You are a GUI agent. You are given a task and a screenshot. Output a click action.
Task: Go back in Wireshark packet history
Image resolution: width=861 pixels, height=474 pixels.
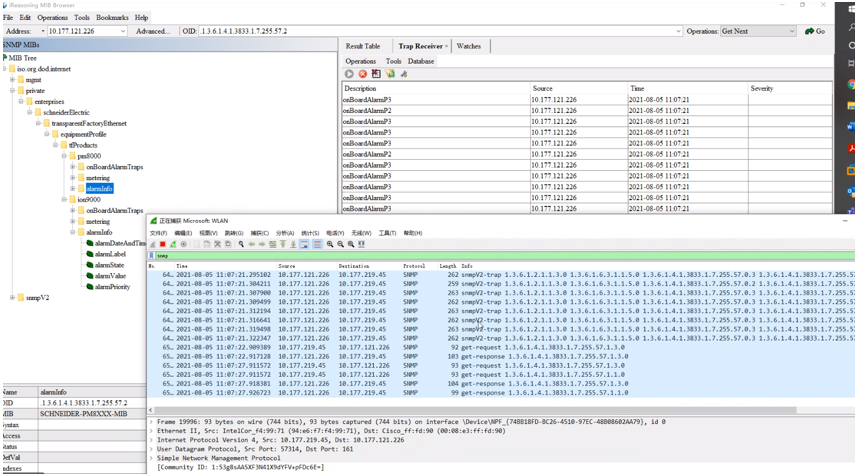[x=251, y=244]
